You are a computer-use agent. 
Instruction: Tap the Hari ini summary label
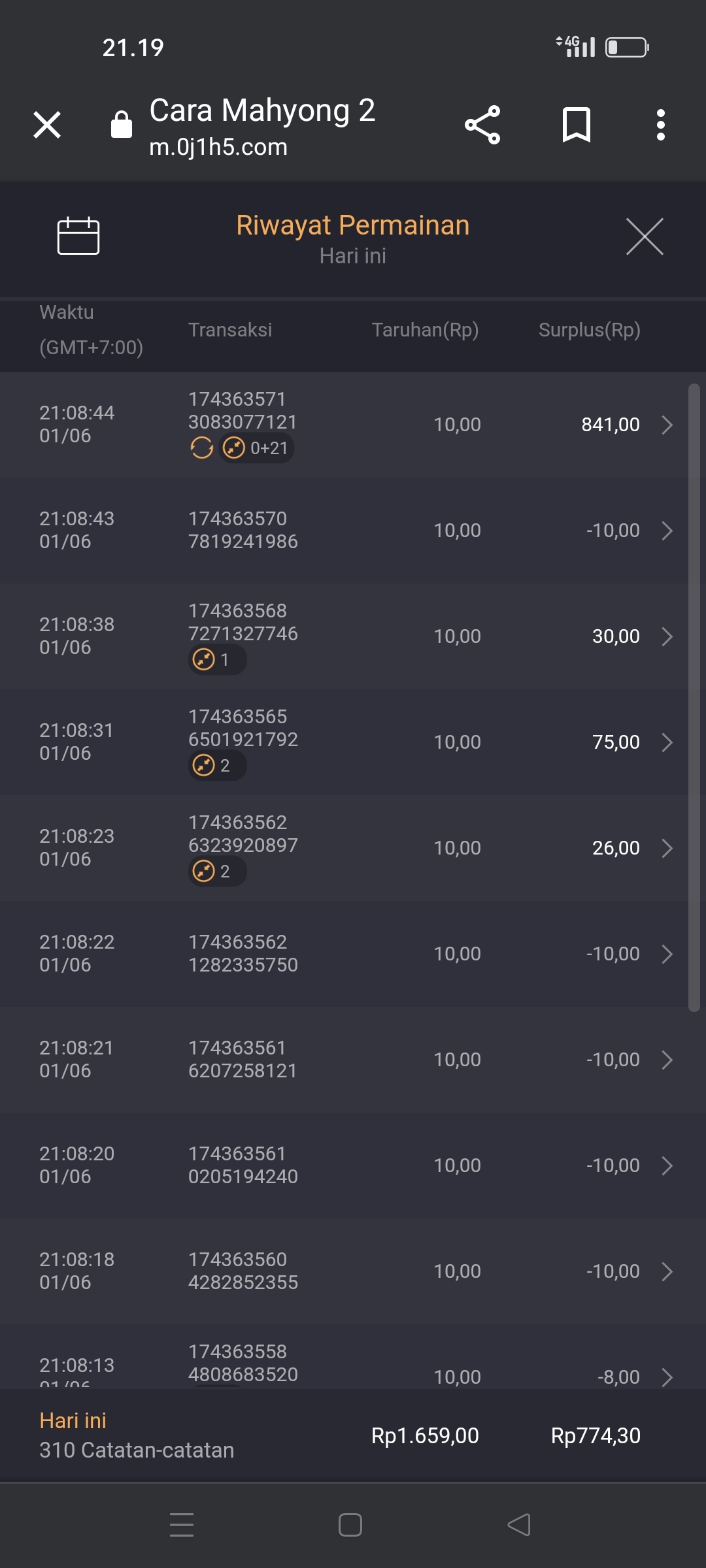(73, 1421)
